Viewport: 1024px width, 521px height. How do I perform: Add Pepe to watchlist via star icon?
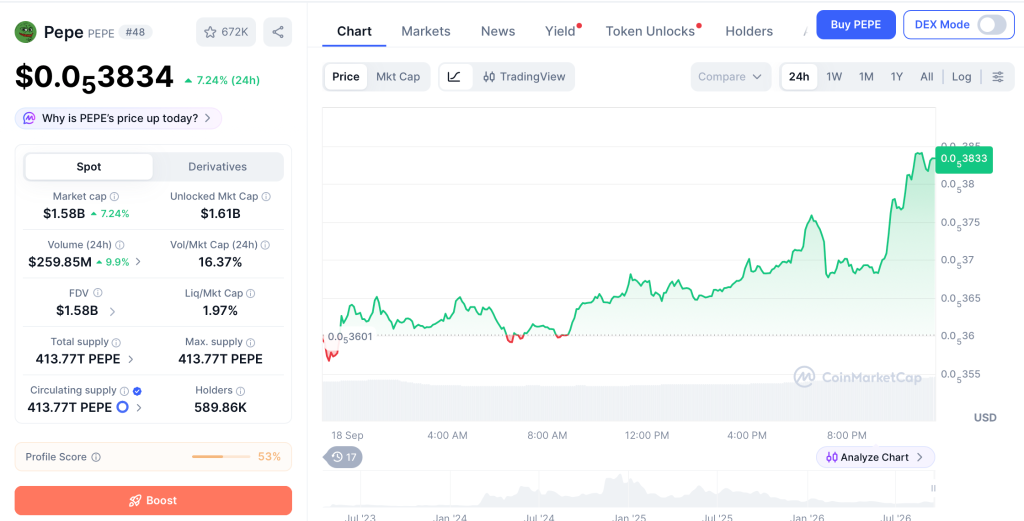(x=210, y=32)
